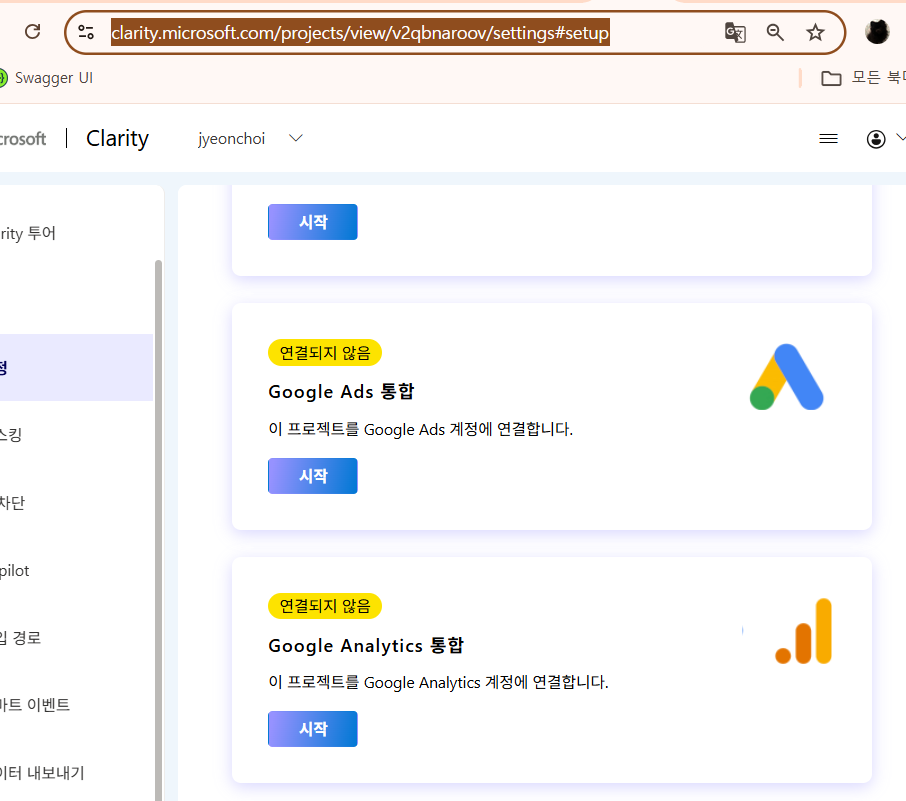906x801 pixels.
Task: Open the all bookmarks folder
Action: coord(863,77)
